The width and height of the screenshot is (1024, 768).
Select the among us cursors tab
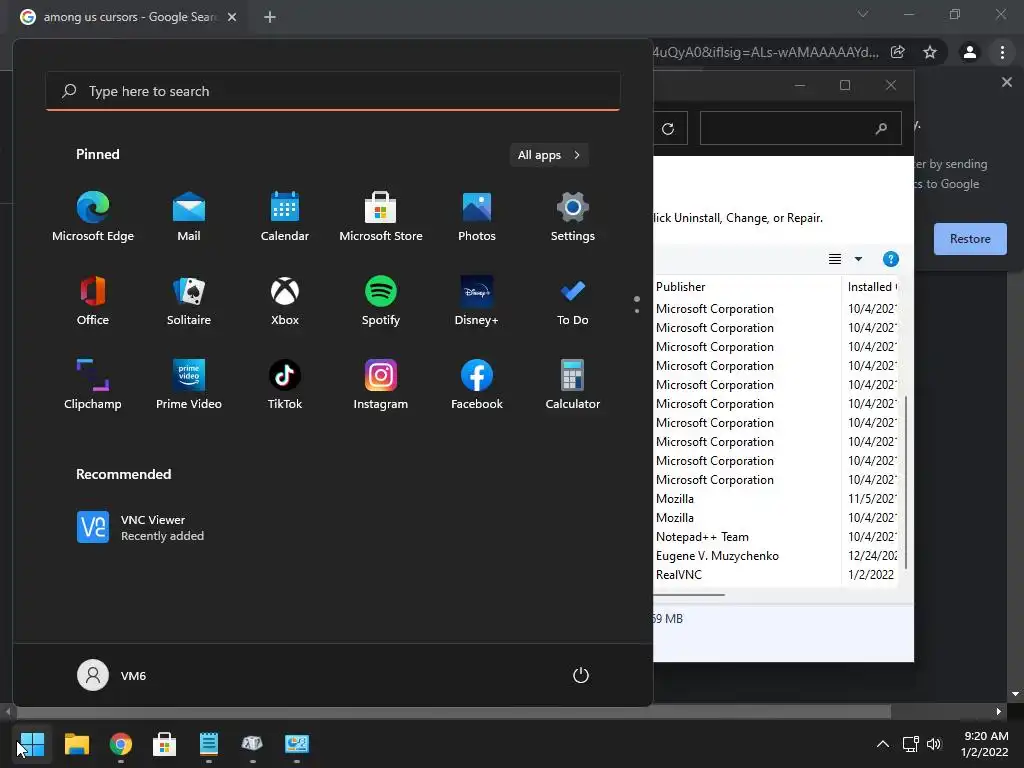(x=129, y=17)
